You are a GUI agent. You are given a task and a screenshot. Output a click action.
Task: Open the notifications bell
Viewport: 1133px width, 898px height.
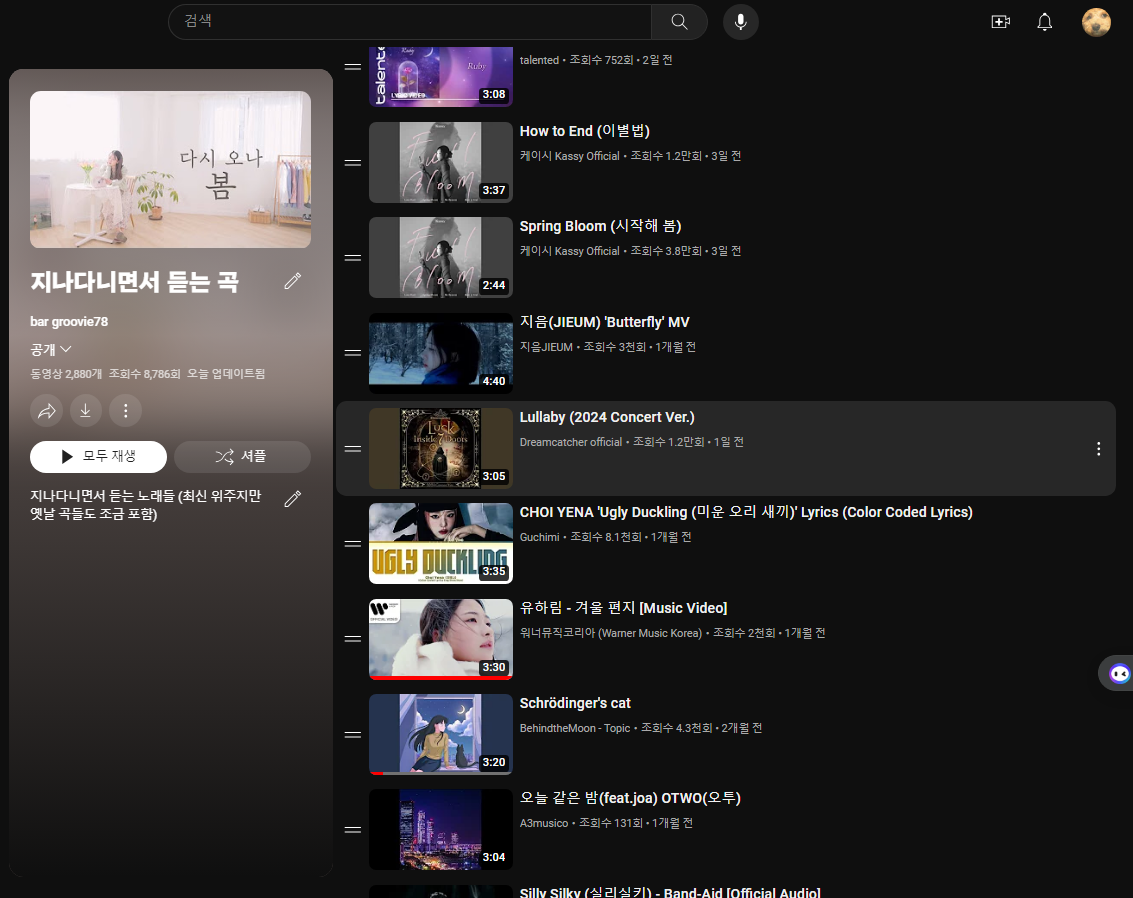[1044, 22]
